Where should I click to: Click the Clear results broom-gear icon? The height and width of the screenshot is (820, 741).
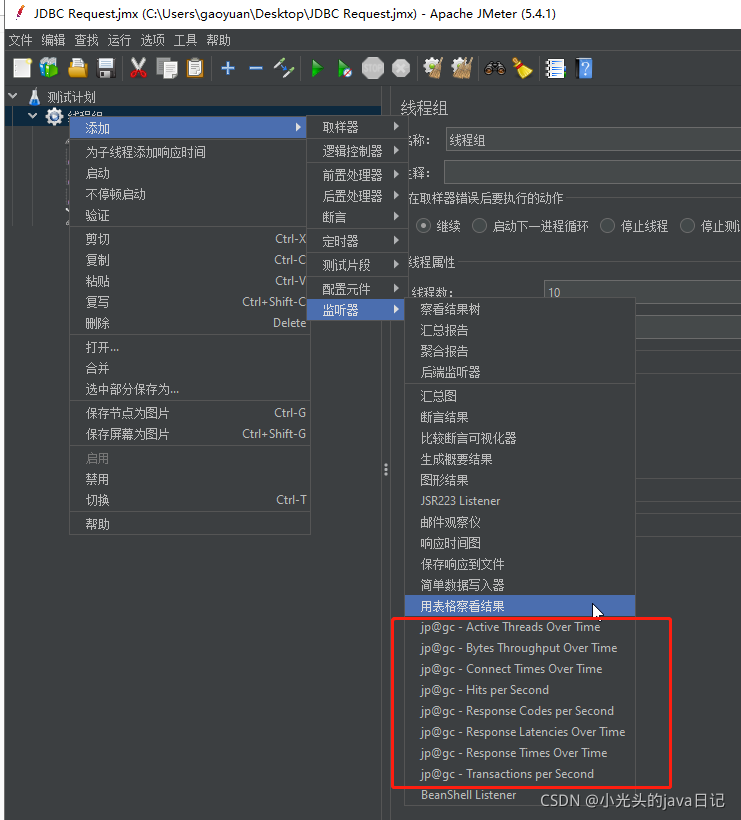tap(433, 69)
